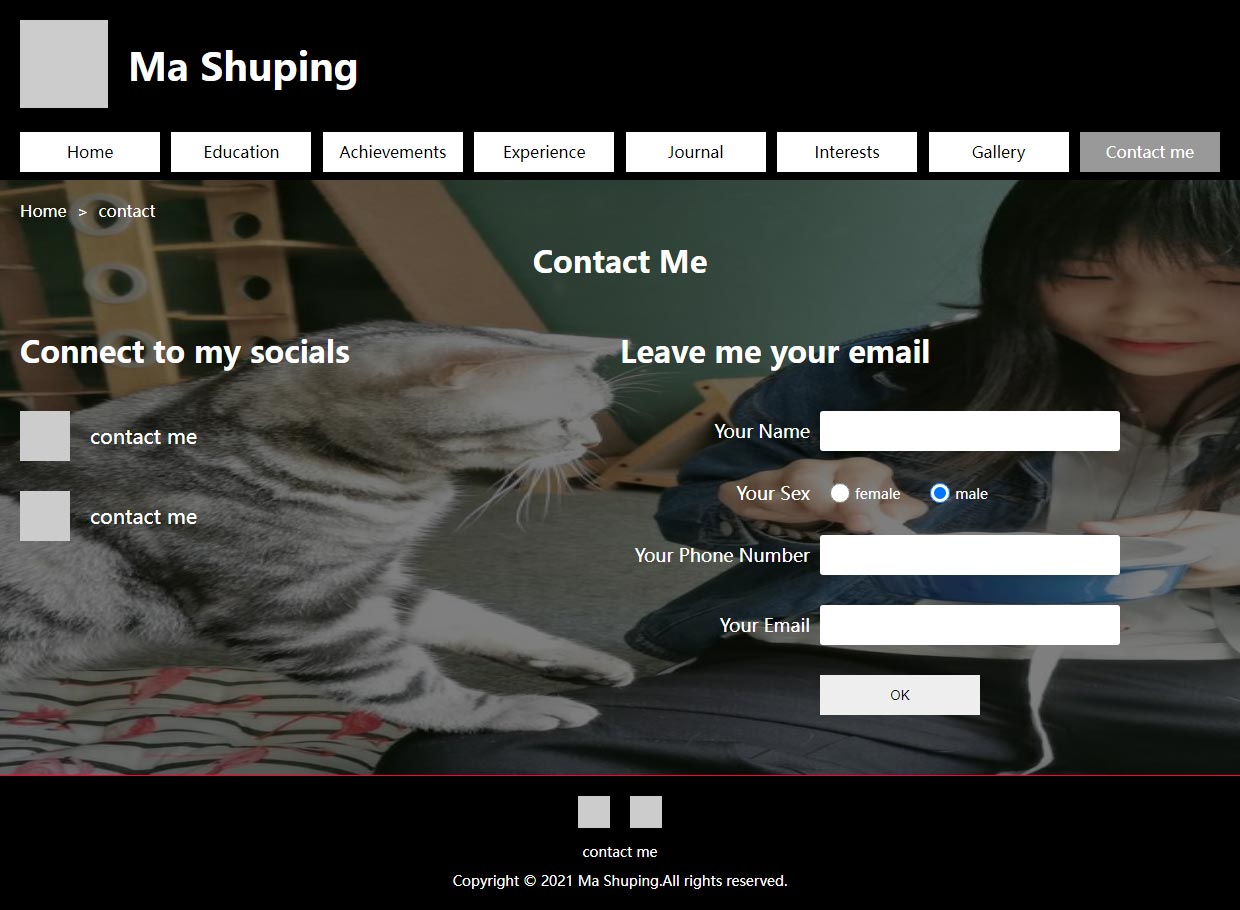The width and height of the screenshot is (1240, 910).
Task: Open the Gallery tab
Action: pos(999,152)
